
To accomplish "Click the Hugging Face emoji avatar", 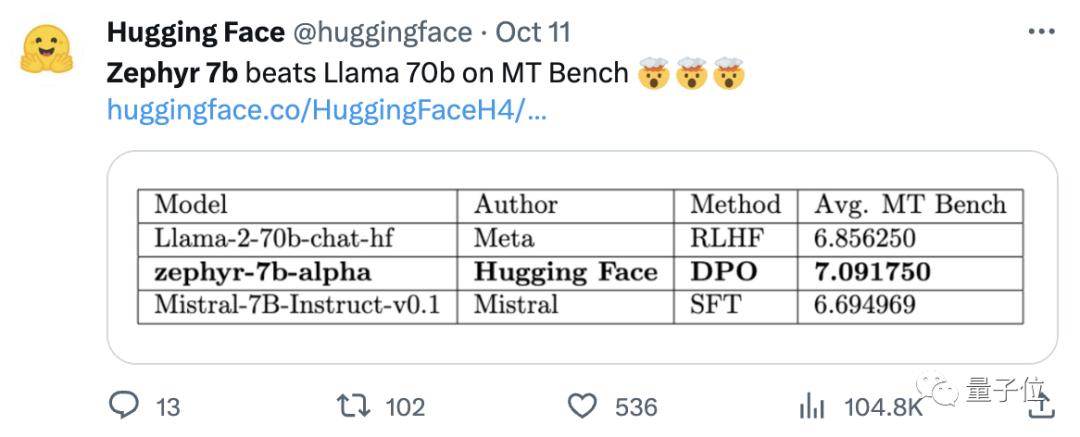I will pyautogui.click(x=47, y=50).
